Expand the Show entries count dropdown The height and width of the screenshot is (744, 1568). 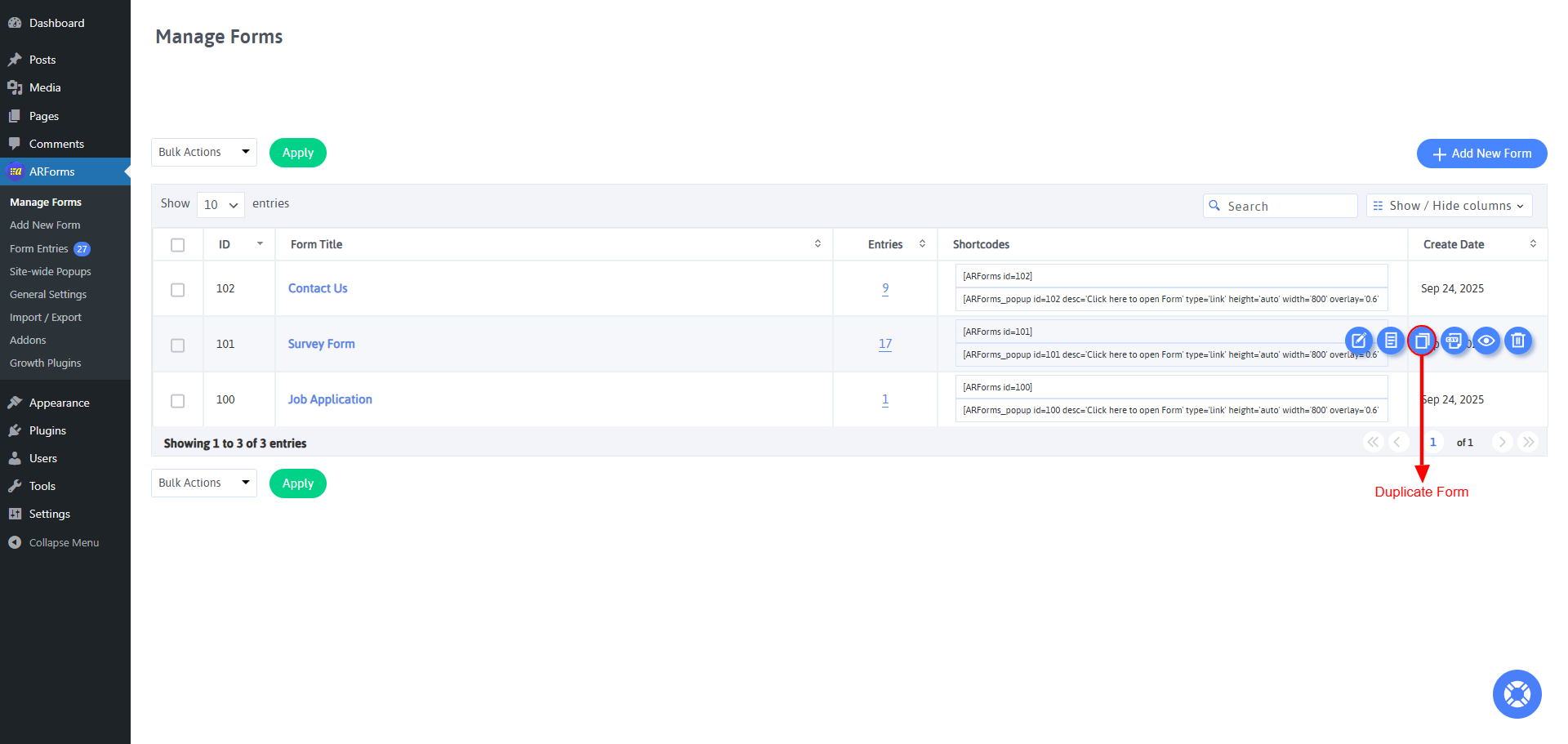point(220,205)
